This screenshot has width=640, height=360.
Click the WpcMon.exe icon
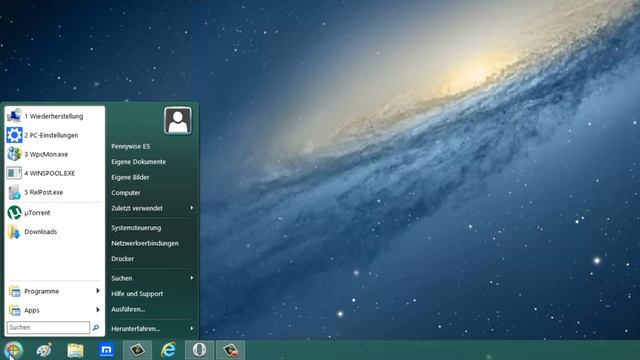[x=14, y=154]
